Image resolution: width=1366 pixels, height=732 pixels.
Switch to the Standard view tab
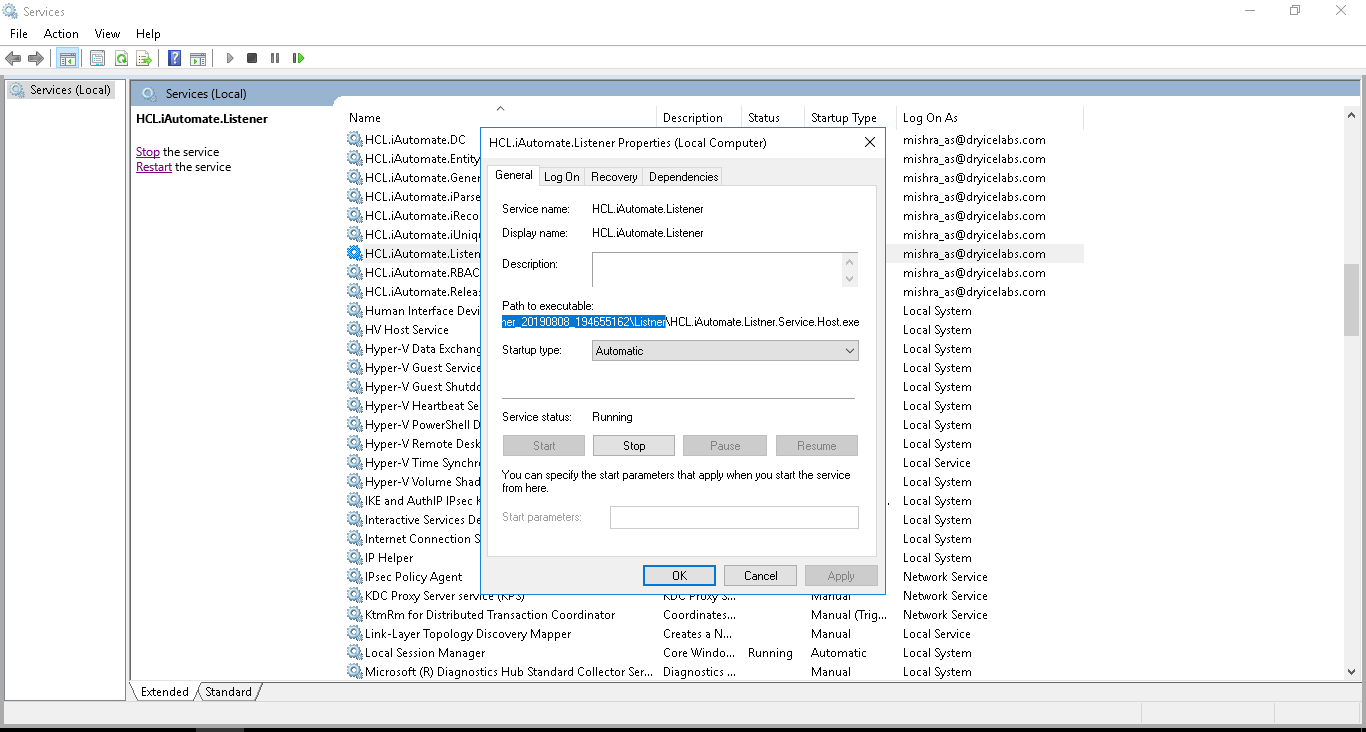coord(229,692)
